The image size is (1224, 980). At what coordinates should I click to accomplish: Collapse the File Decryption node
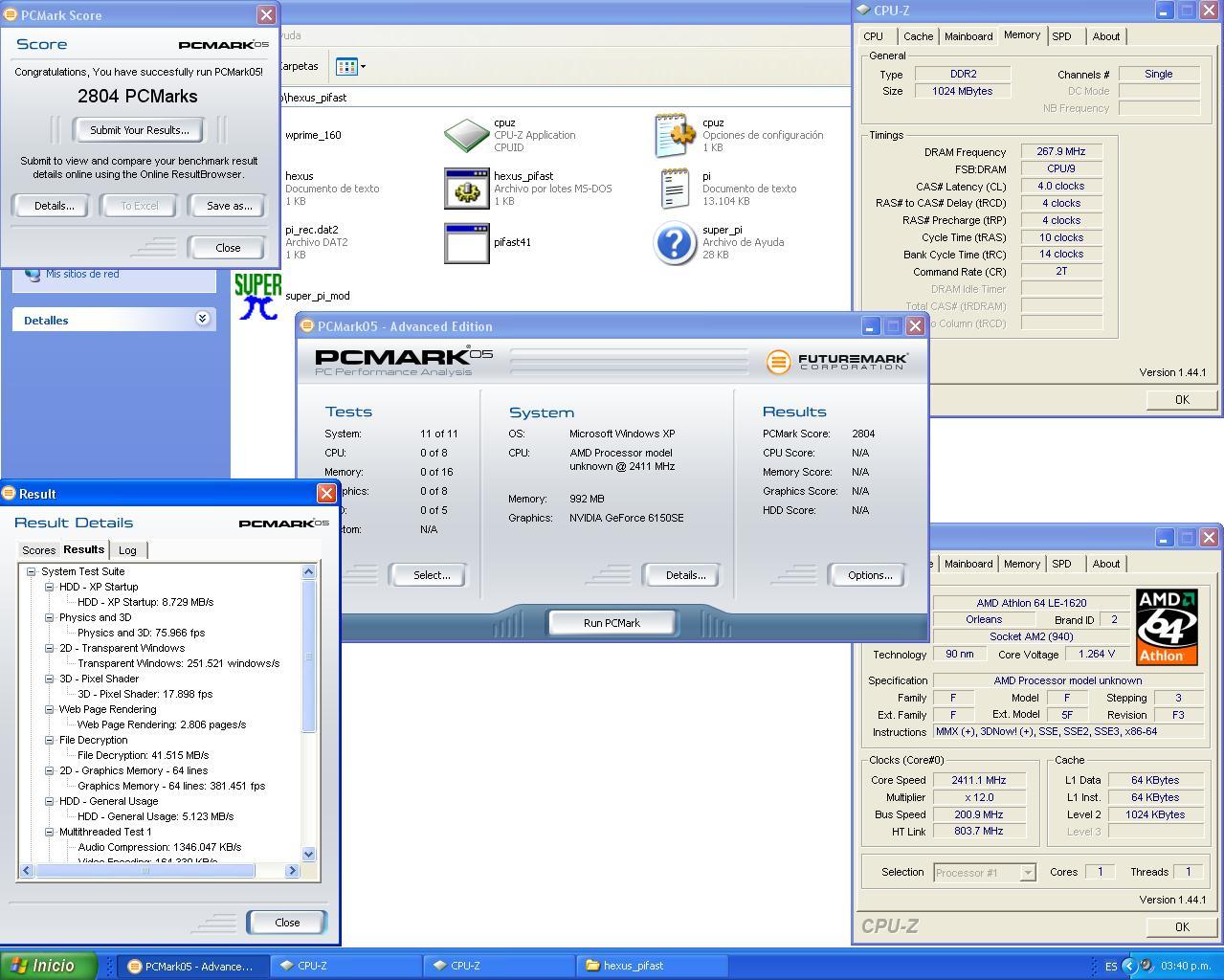(49, 740)
